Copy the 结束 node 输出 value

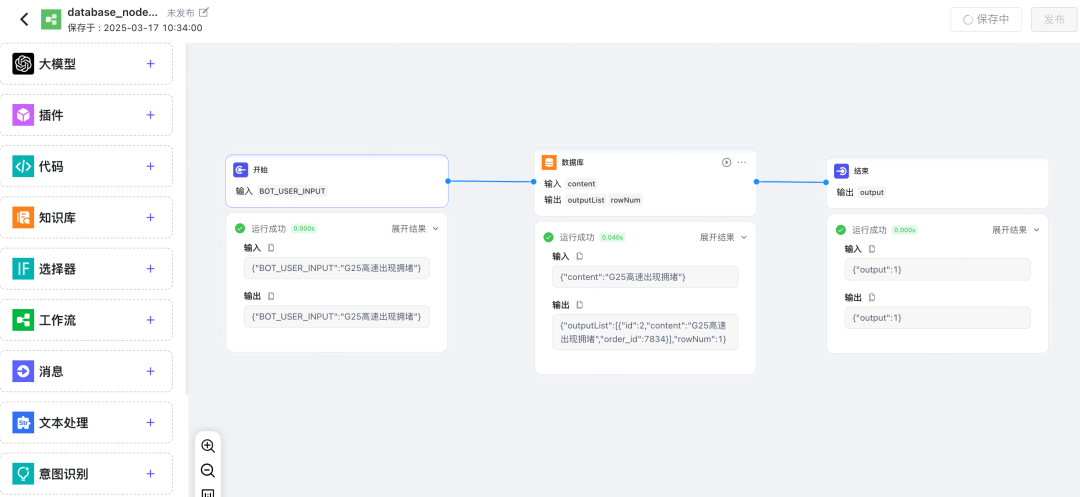[x=872, y=297]
